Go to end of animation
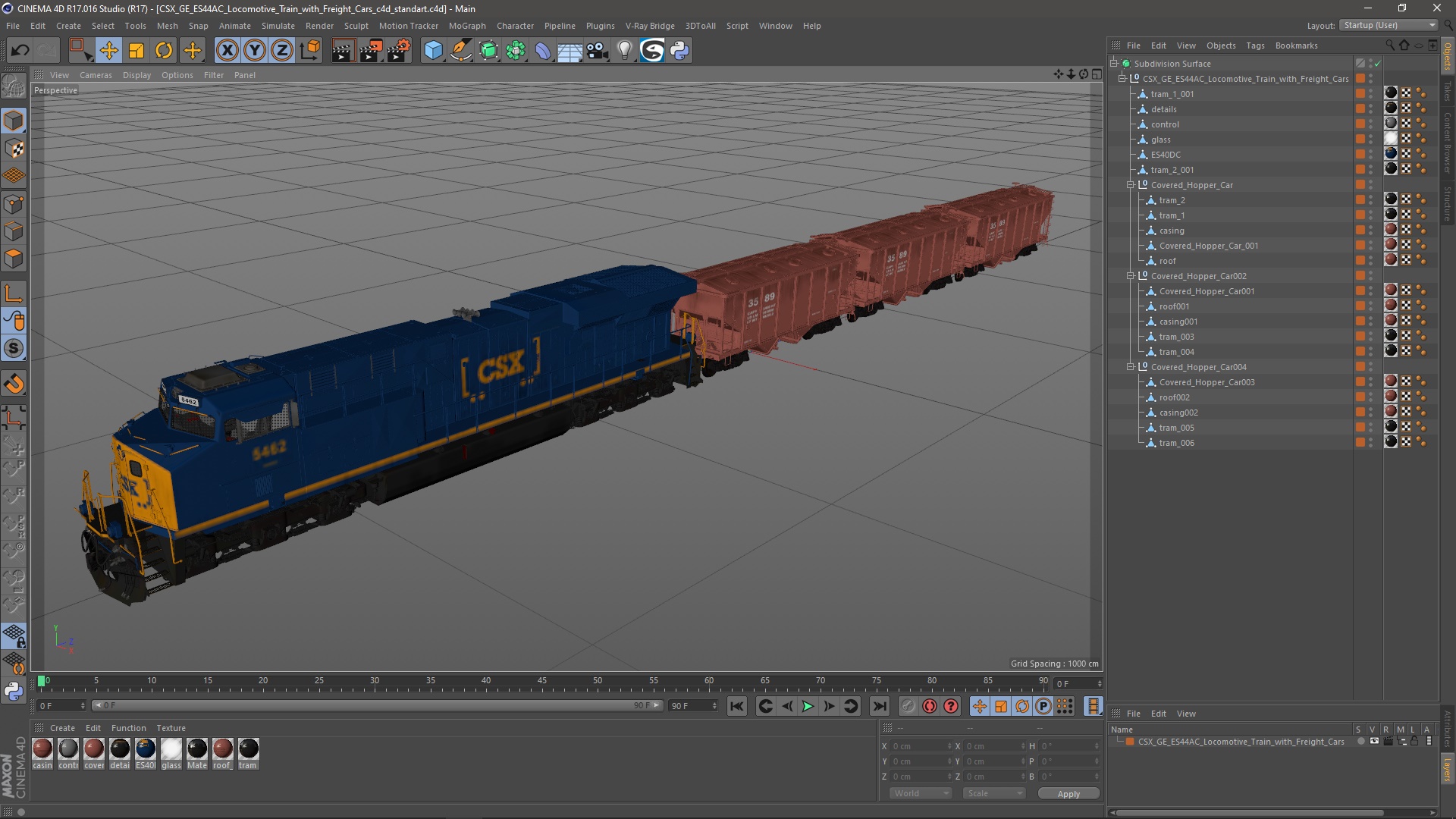This screenshot has height=819, width=1456. pos(879,706)
